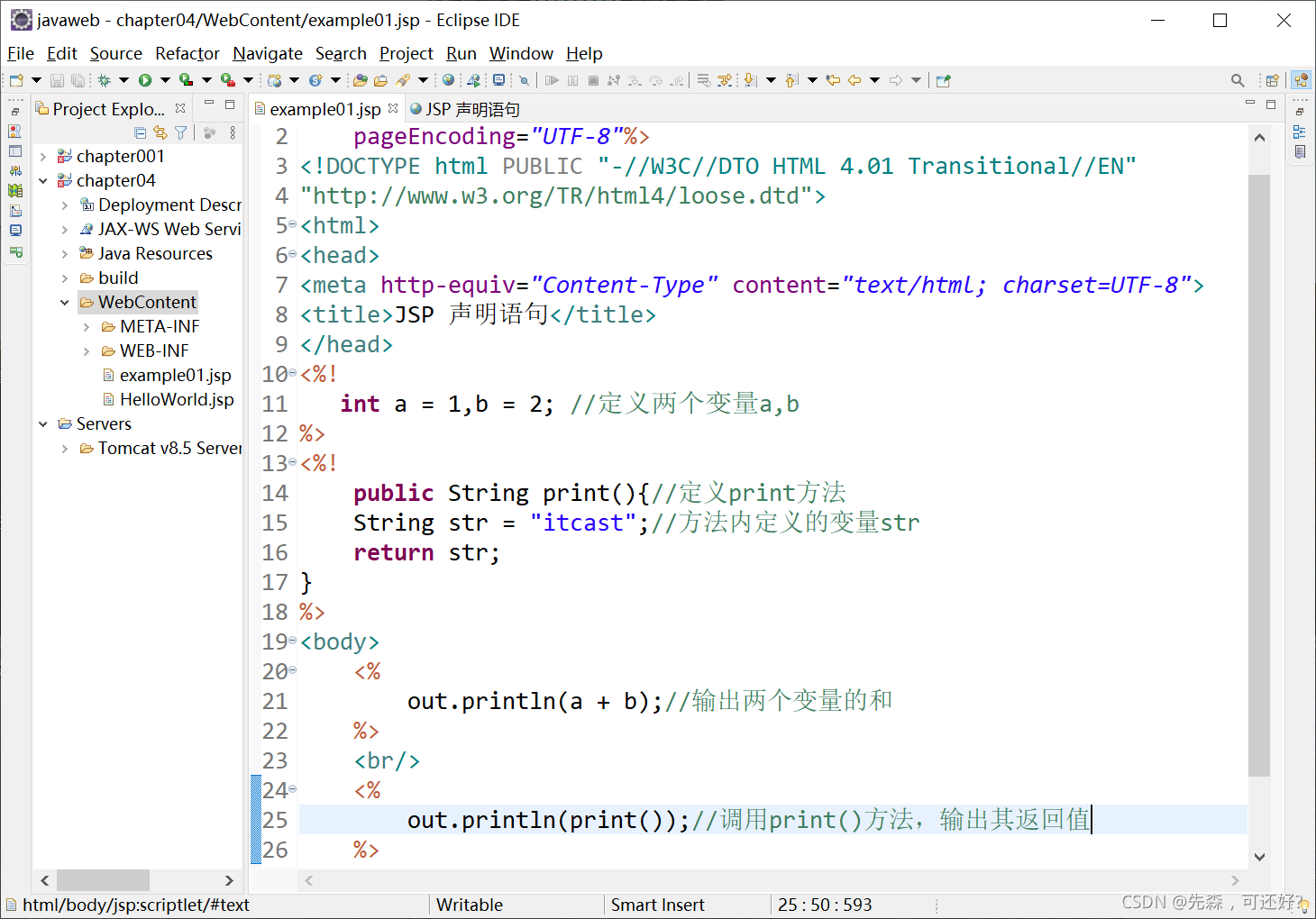This screenshot has height=919, width=1316.
Task: Run the application with the Run toolbar icon
Action: pos(145,80)
